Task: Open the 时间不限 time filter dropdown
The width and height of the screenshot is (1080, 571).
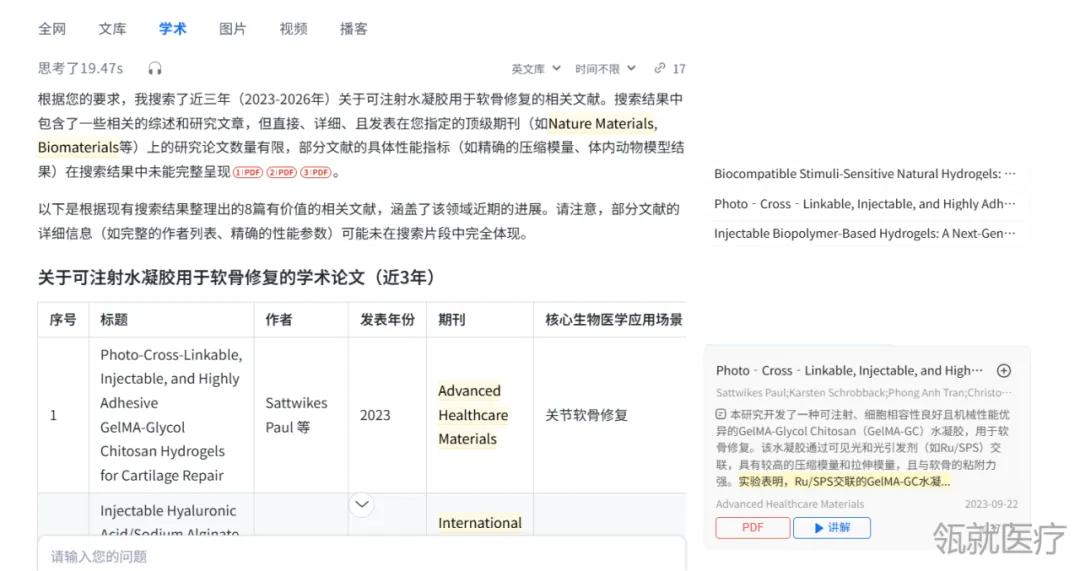Action: pos(605,69)
